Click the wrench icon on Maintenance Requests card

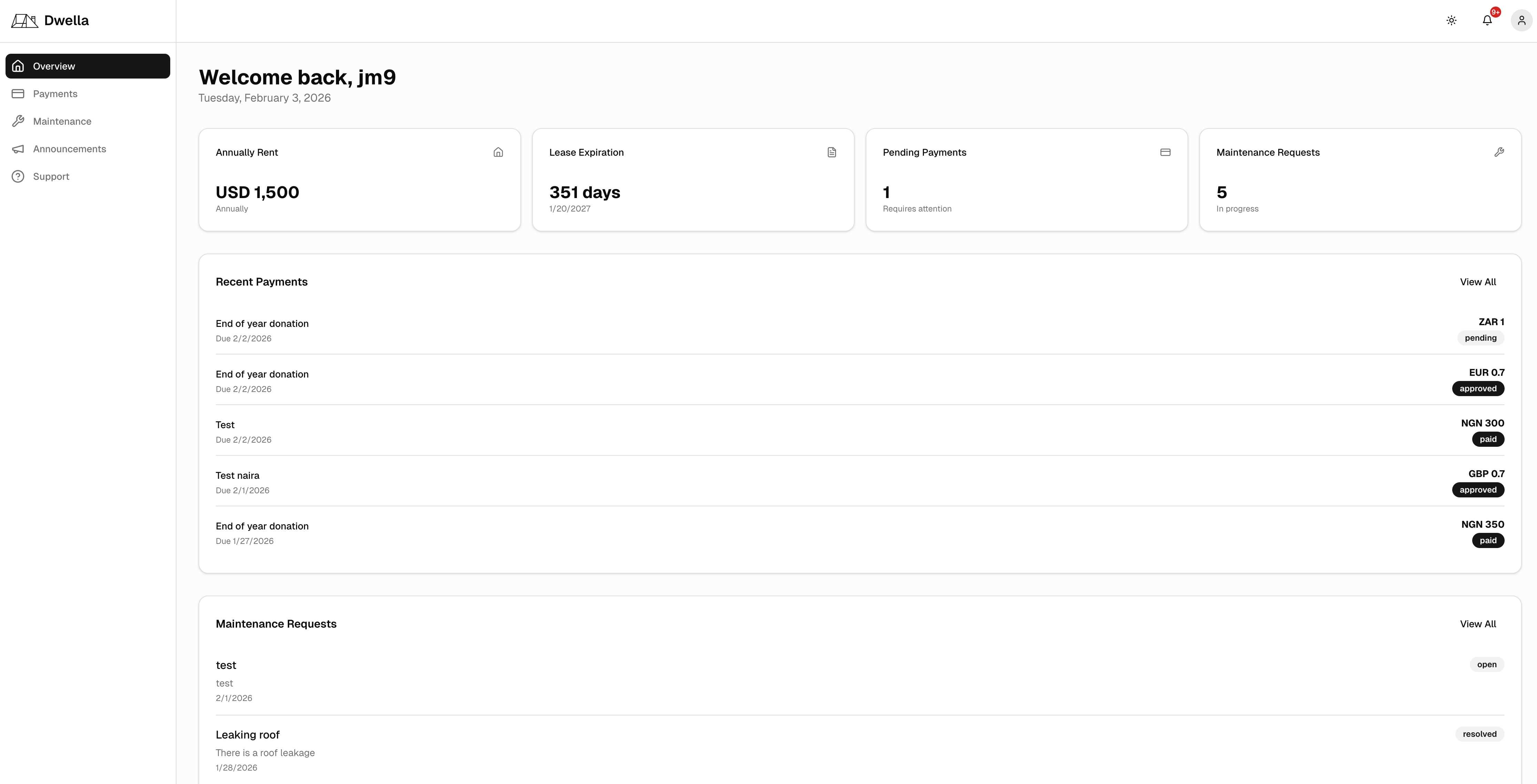[1499, 152]
